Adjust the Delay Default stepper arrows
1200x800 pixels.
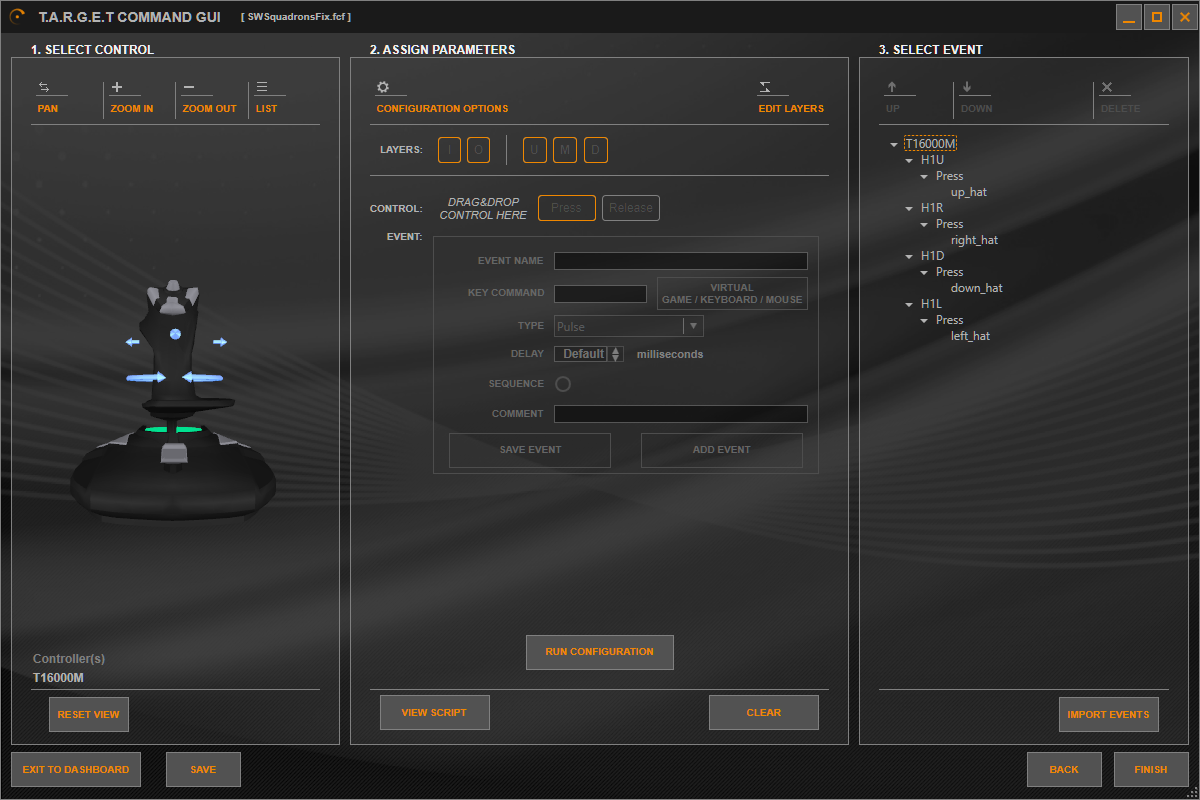tap(616, 354)
